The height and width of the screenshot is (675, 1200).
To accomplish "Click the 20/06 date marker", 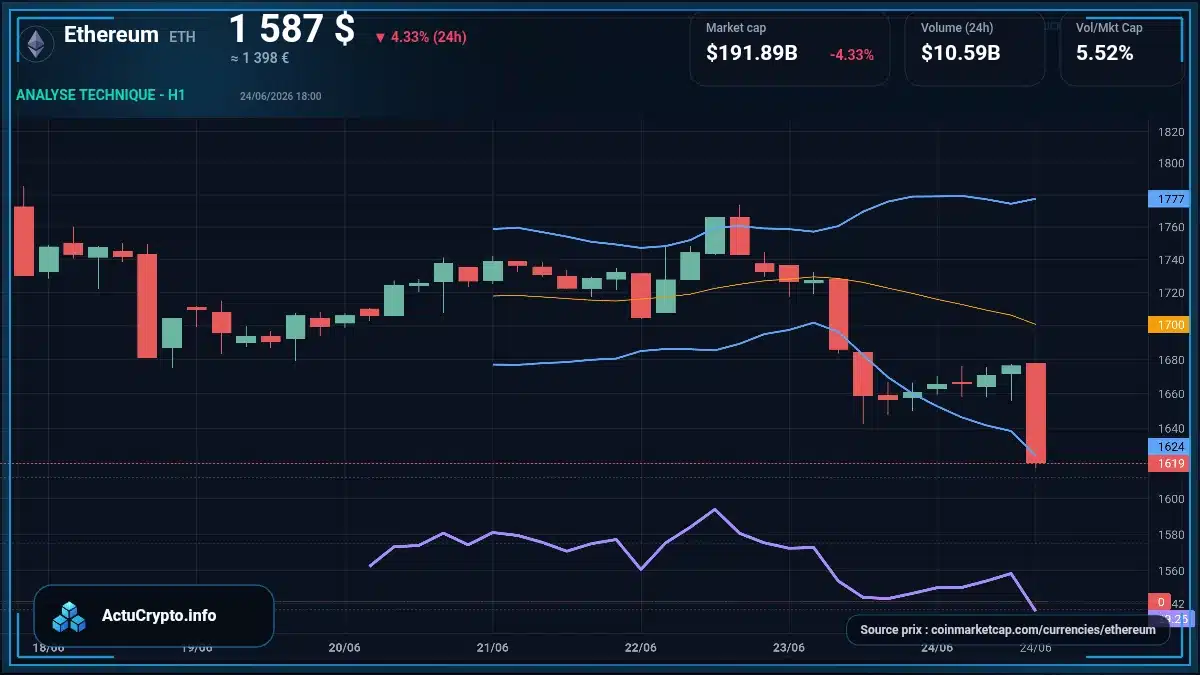I will tap(344, 648).
